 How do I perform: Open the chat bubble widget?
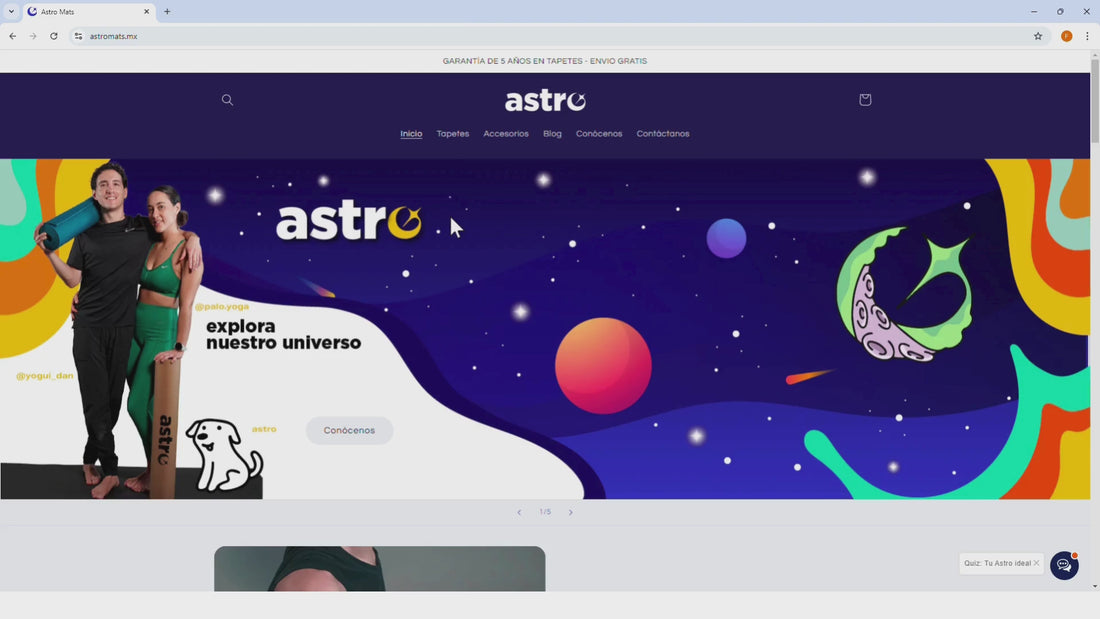(x=1064, y=565)
